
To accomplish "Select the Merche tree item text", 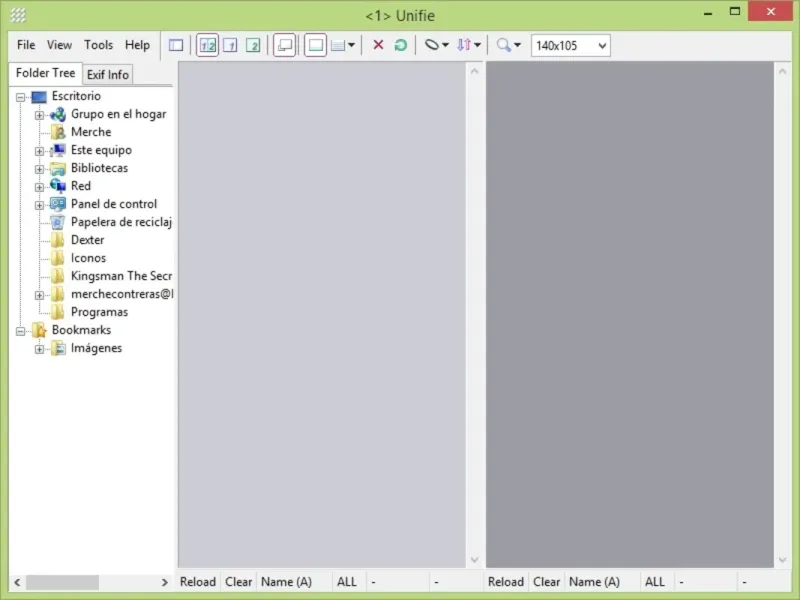I will coord(91,132).
